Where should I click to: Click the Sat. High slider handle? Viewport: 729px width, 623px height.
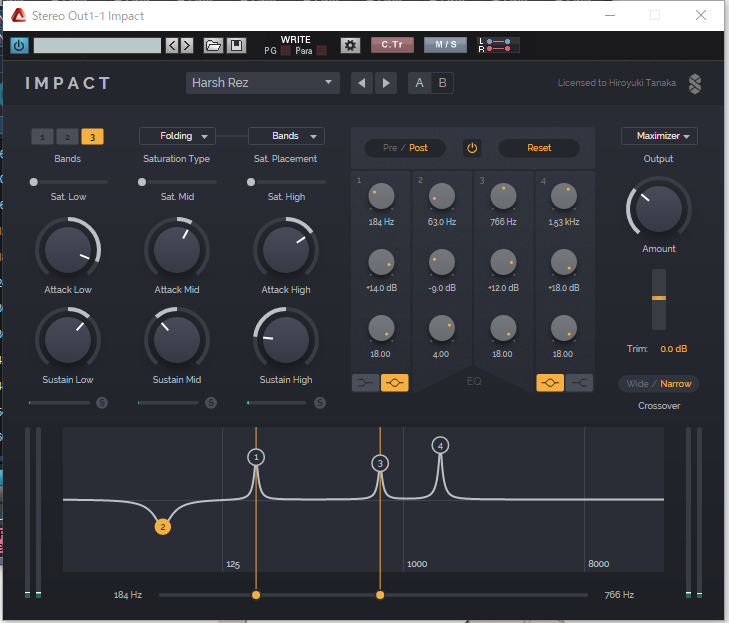pyautogui.click(x=251, y=182)
